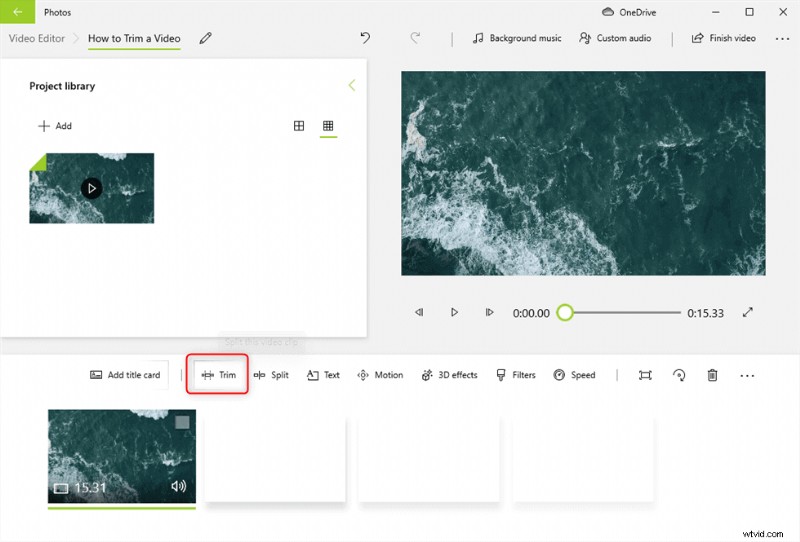
Task: Select the Trim tool
Action: 218,375
